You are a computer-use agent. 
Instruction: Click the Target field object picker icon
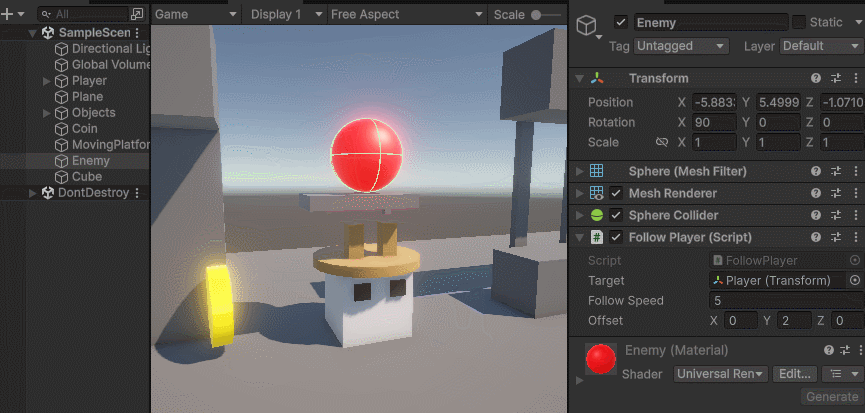[x=855, y=281]
